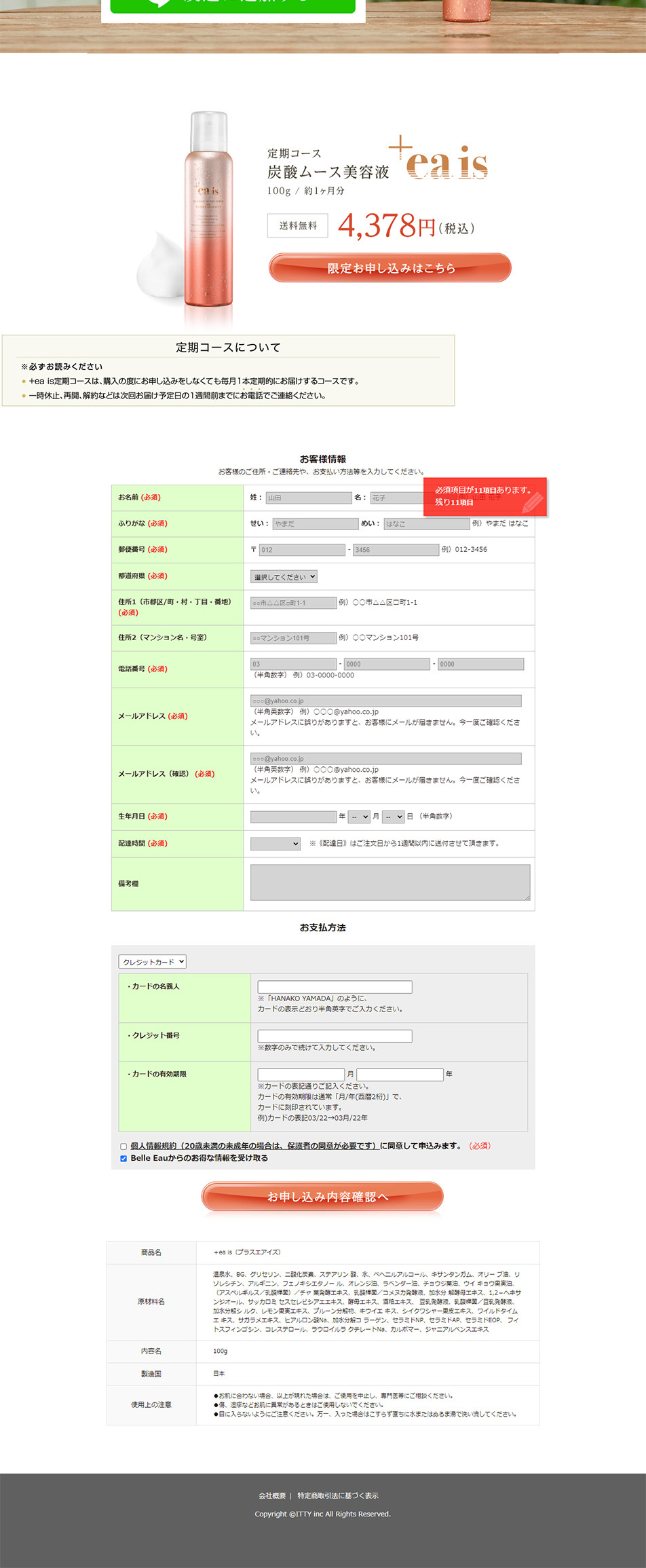Click the card expiry year field
Screen dimensions: 646x1568
click(400, 1075)
